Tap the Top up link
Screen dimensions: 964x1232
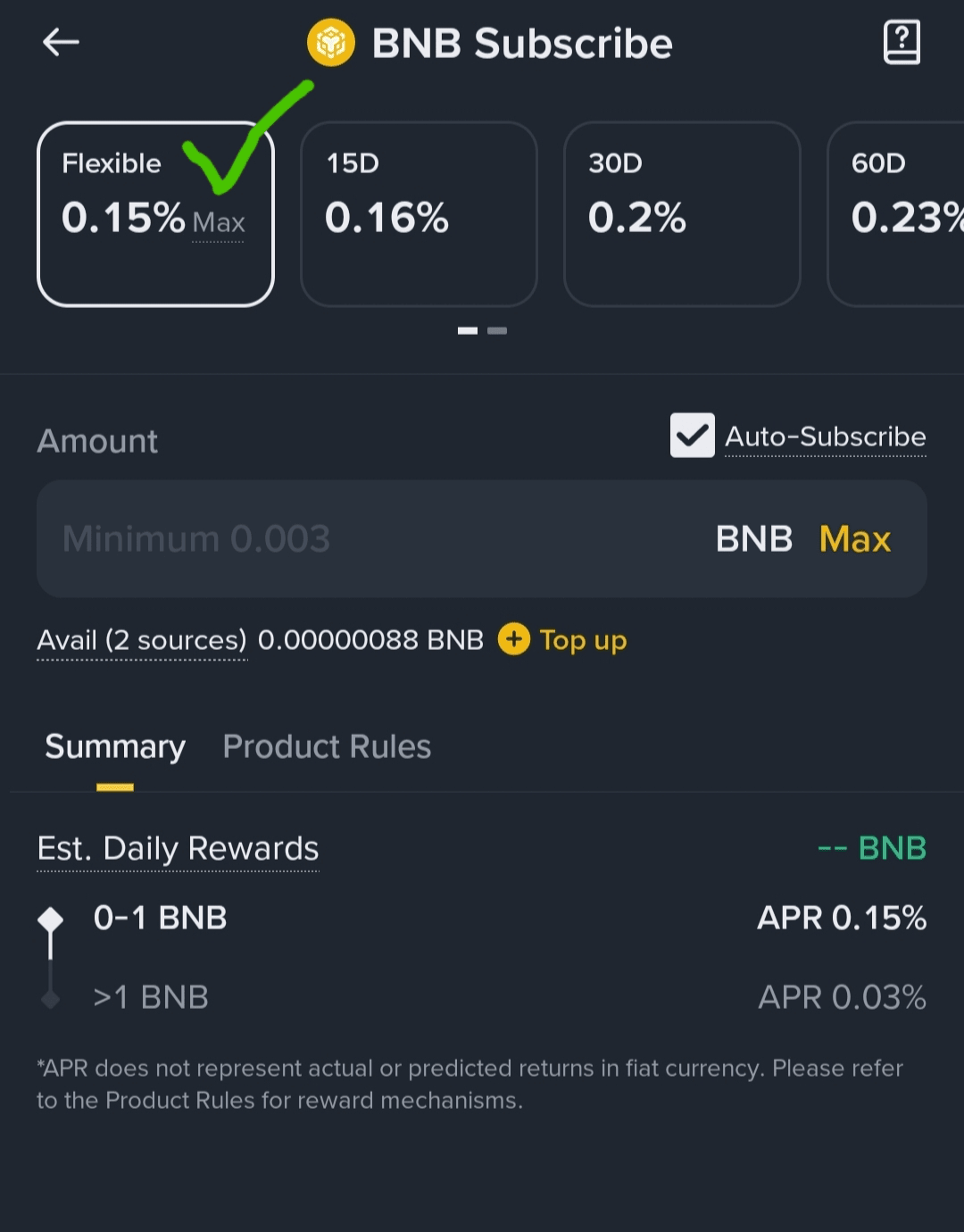pos(583,640)
